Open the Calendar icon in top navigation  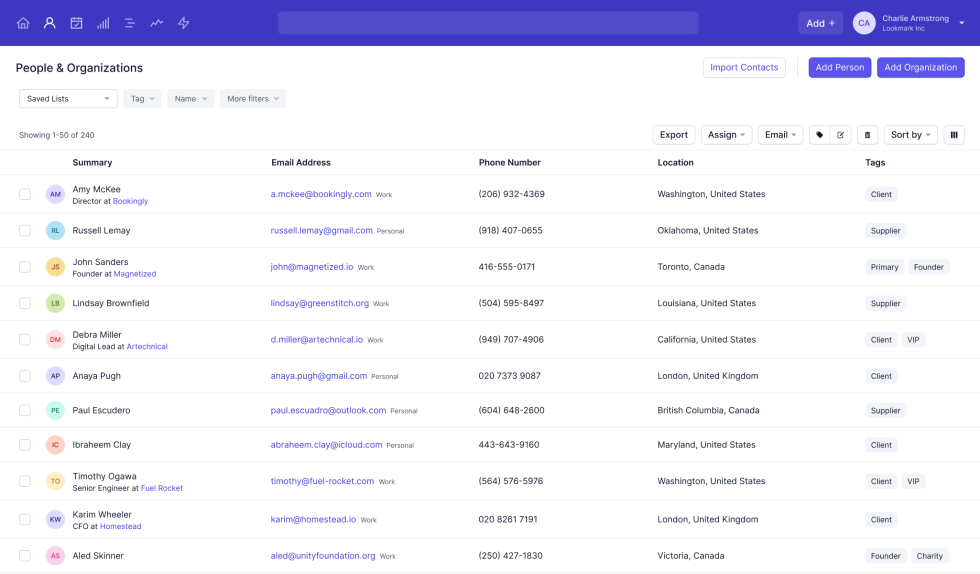[x=76, y=23]
